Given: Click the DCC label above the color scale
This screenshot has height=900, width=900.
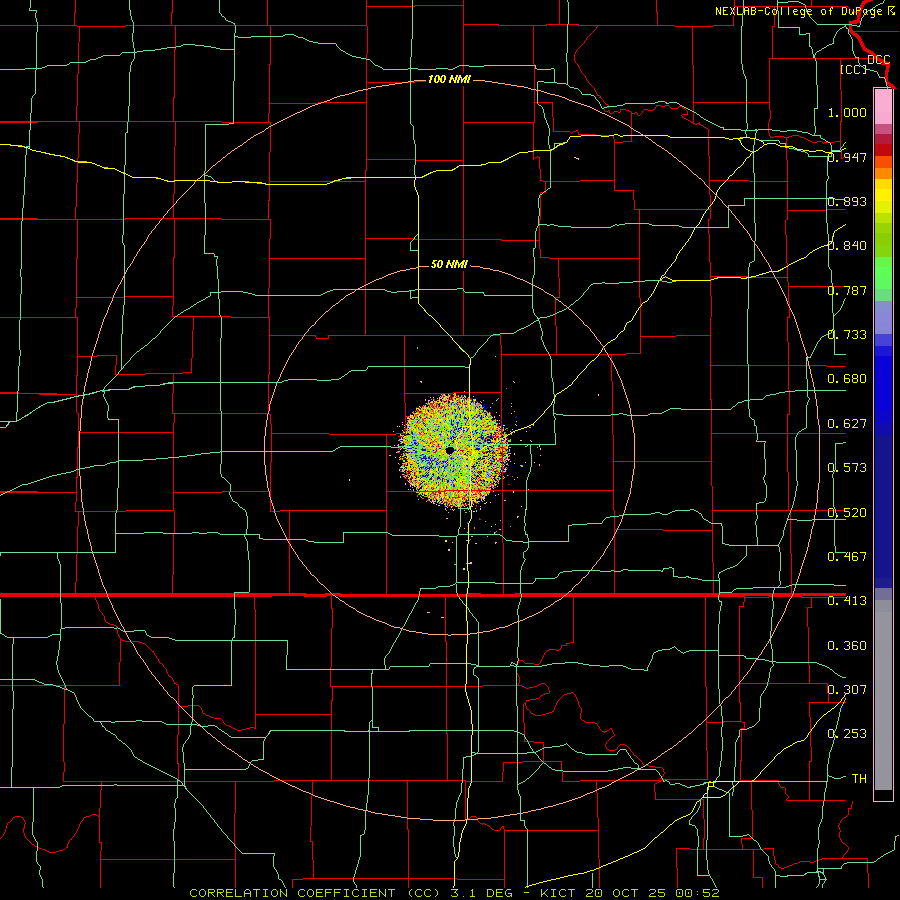Looking at the screenshot, I should click(878, 59).
